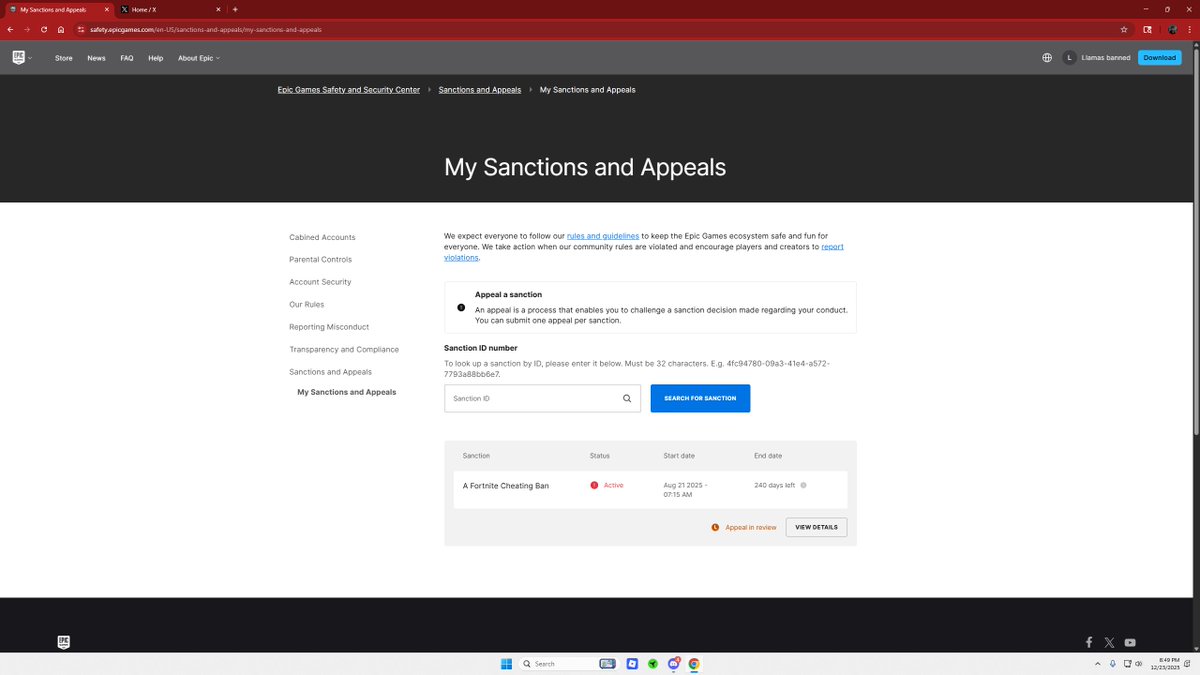Open the News menu item
Screen dimensions: 1200x675
96,58
